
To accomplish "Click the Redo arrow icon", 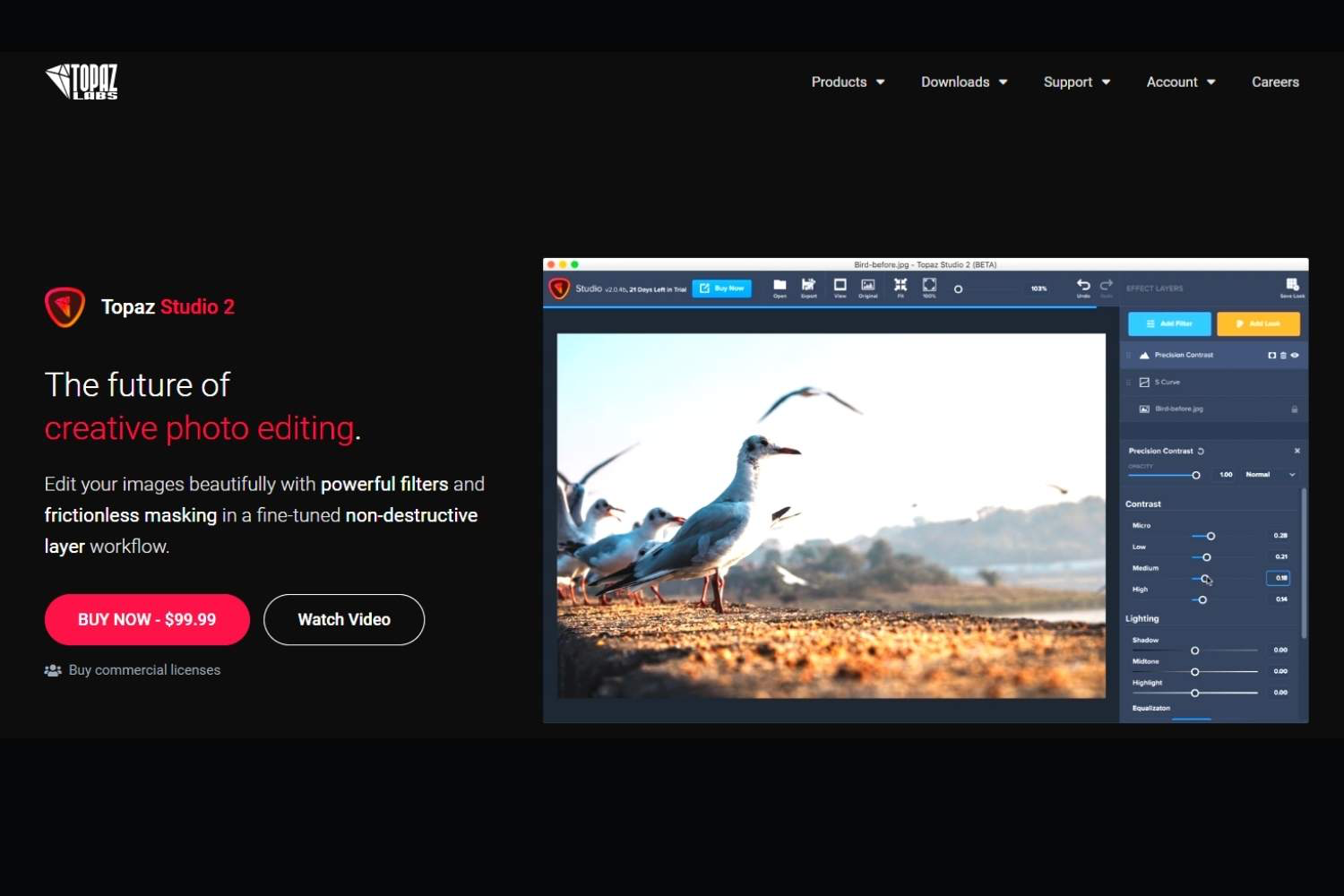I will 1107,285.
